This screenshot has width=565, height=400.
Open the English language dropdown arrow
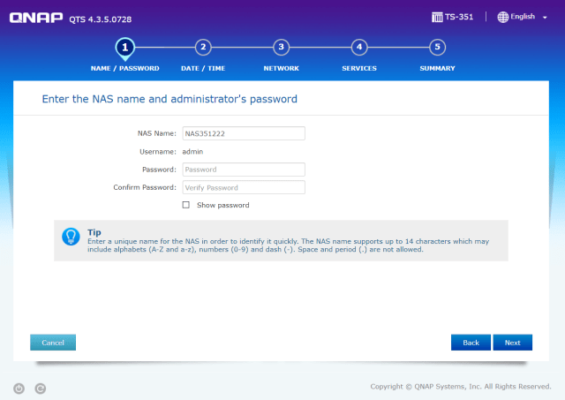point(545,17)
